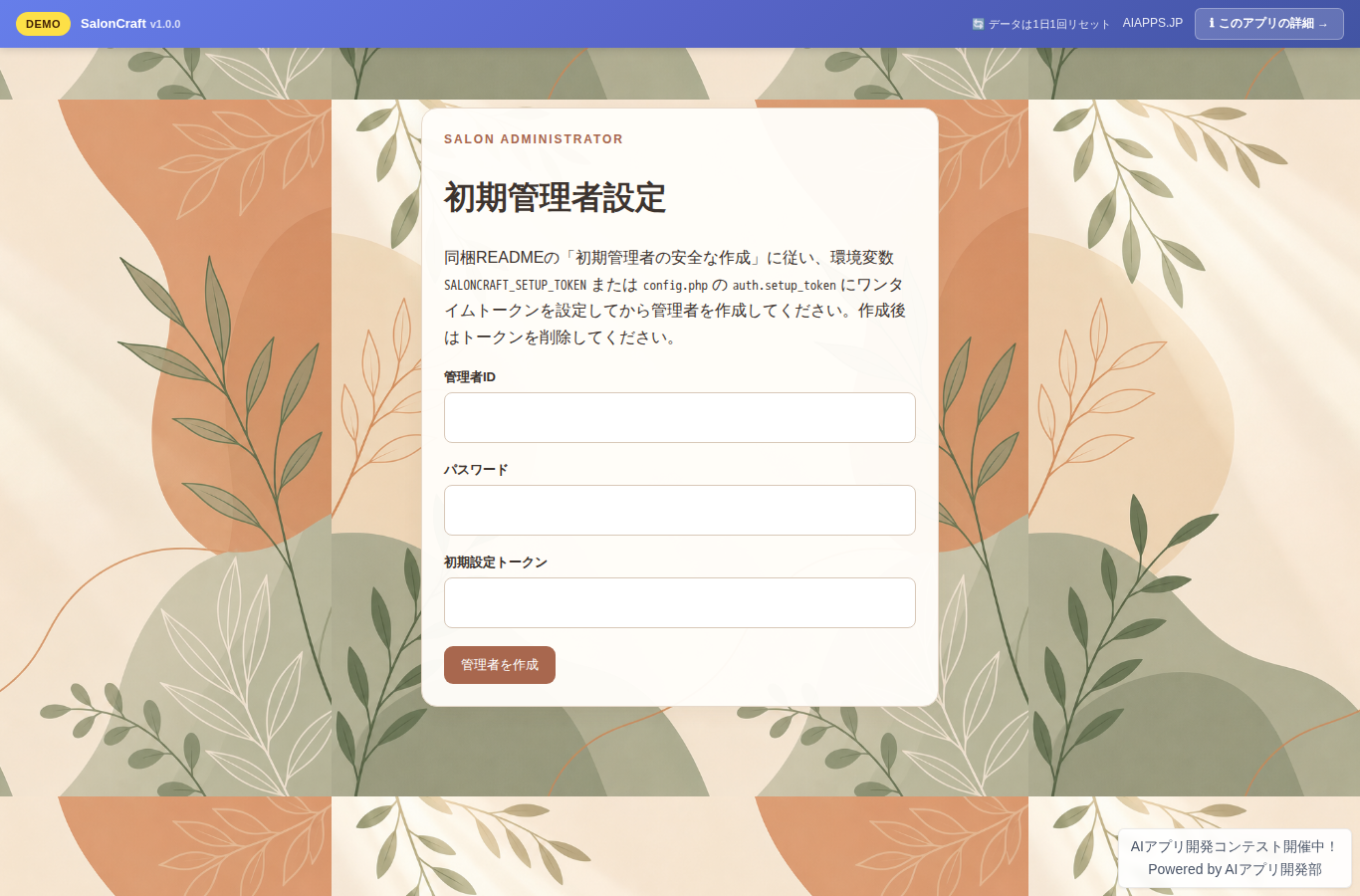Click Powered by AIアプリ開発部 text
Screen dimensions: 1360x896
(1235, 869)
